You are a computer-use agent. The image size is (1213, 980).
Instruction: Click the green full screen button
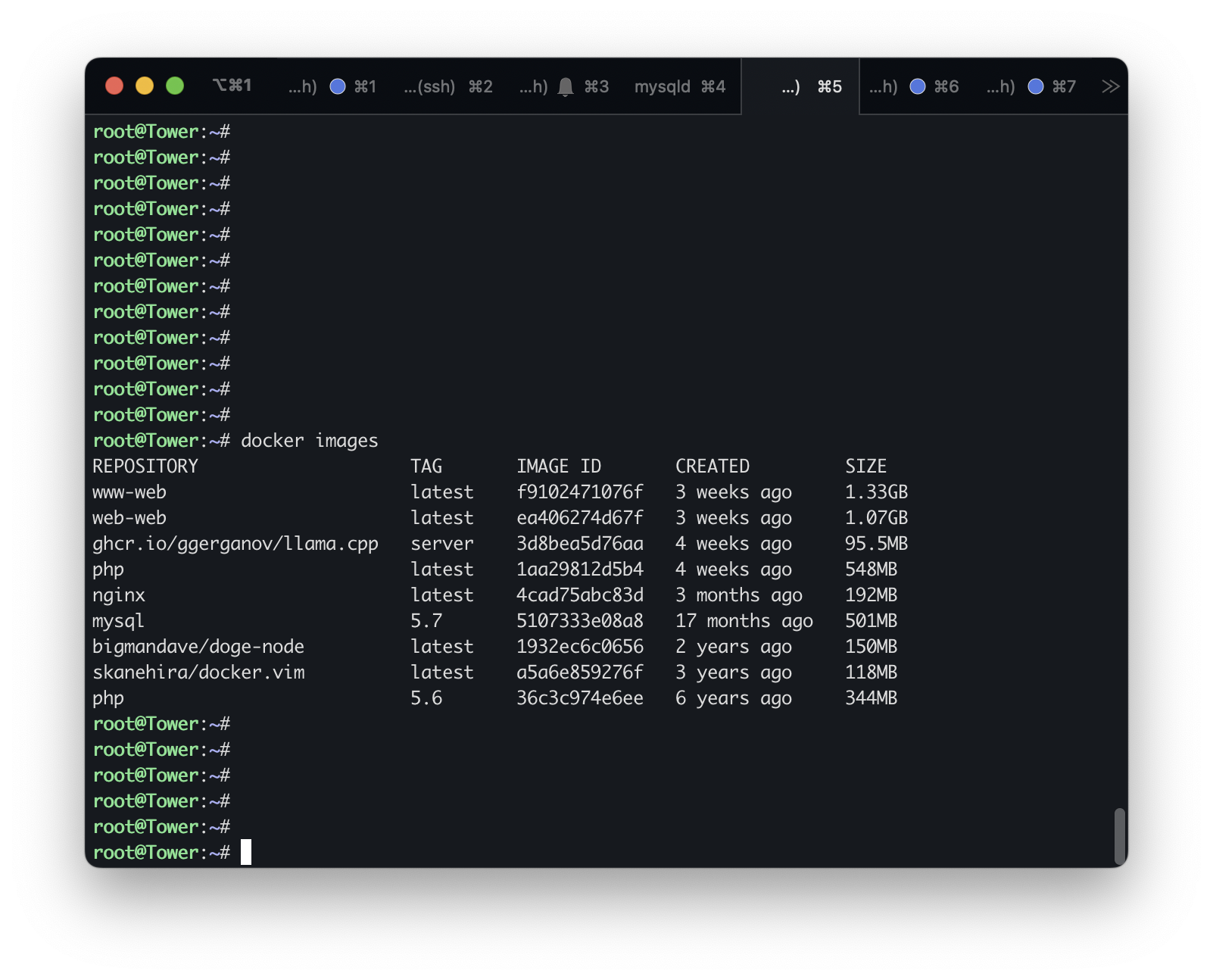[175, 86]
